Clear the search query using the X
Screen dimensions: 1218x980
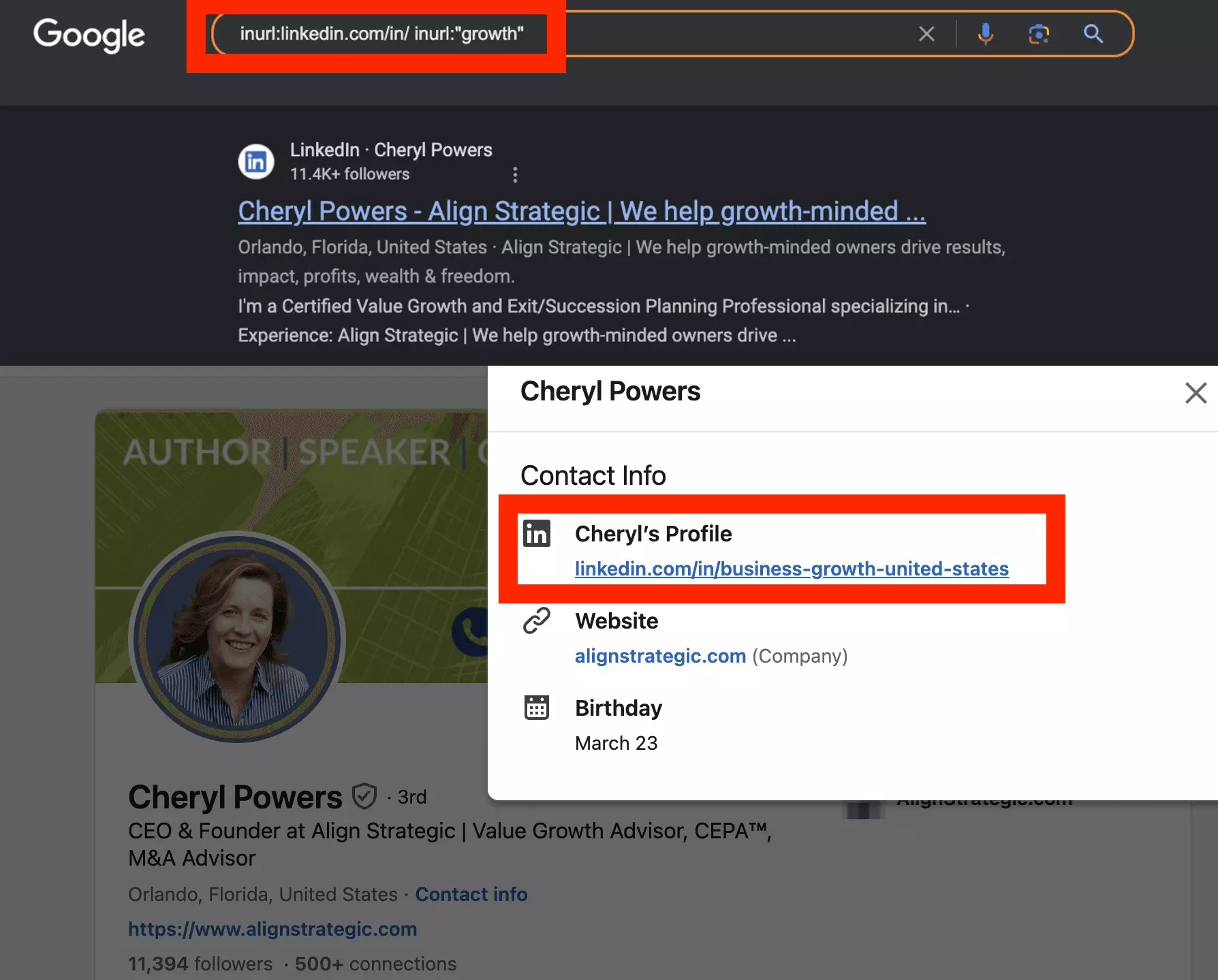point(926,33)
